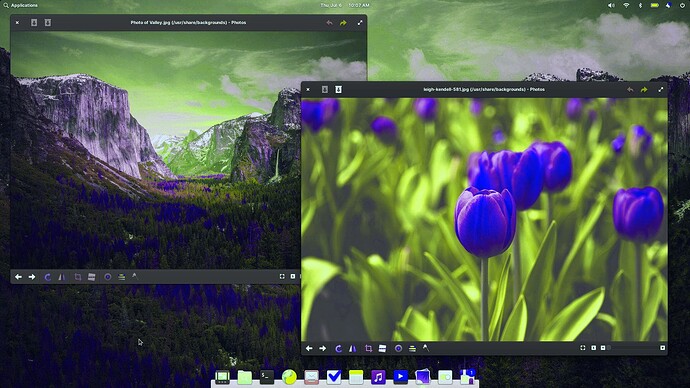Apply Enhance wand in tulip window

point(426,348)
